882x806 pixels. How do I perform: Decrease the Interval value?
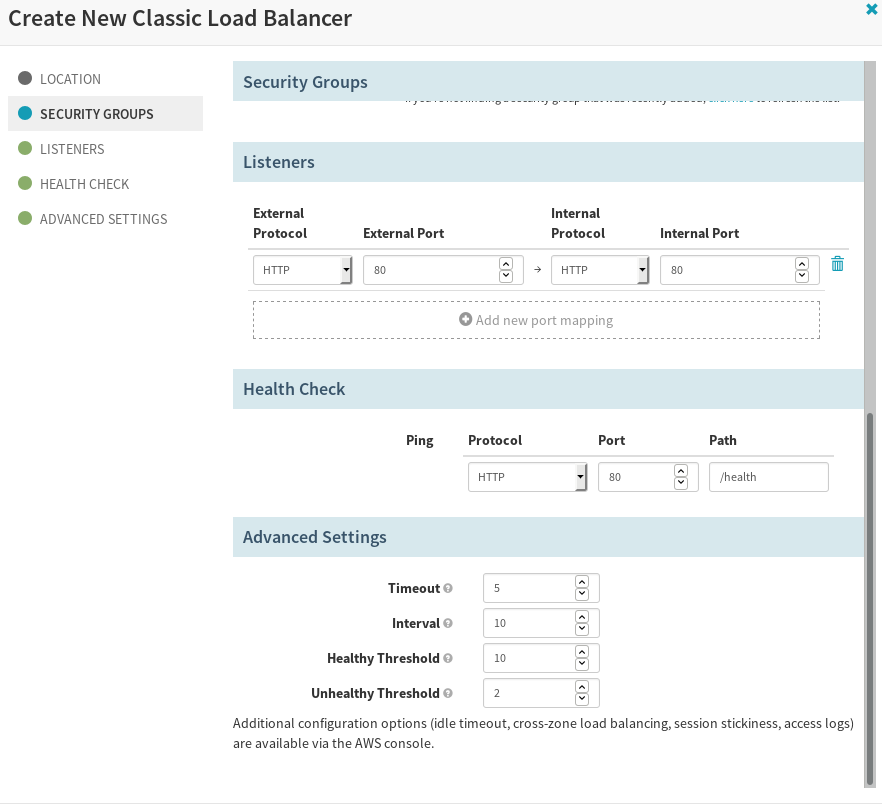tap(582, 629)
